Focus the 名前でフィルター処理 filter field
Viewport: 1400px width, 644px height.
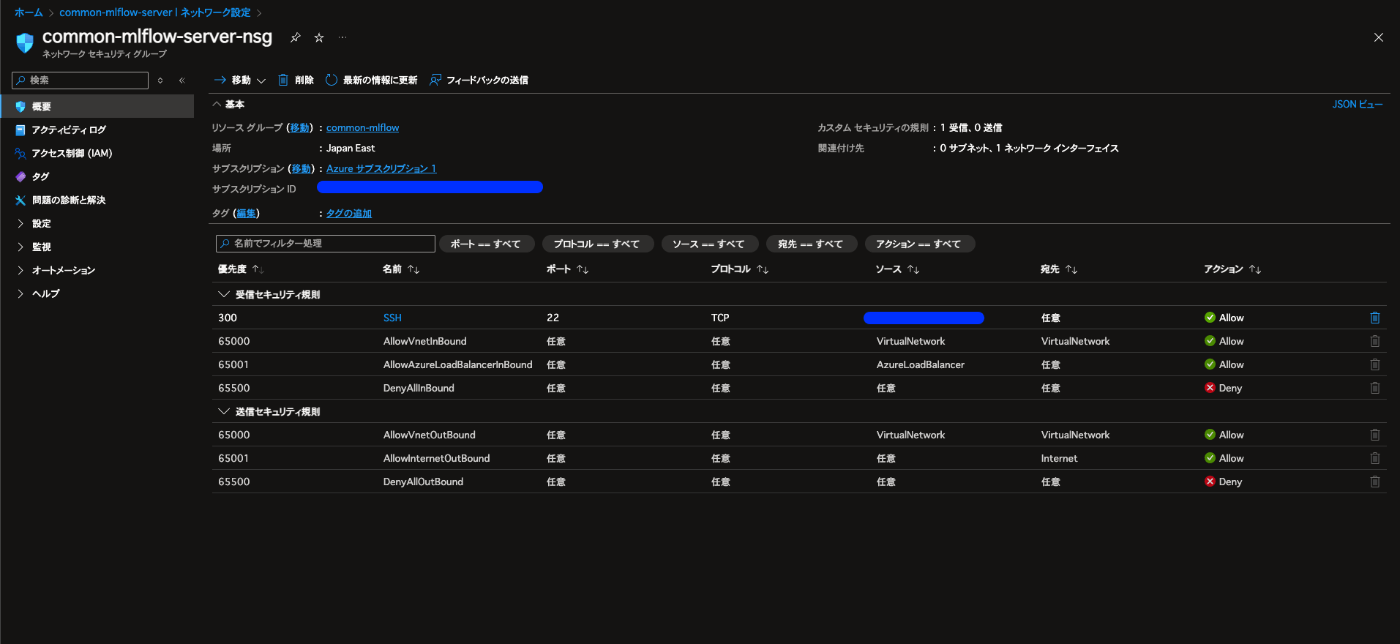point(326,244)
